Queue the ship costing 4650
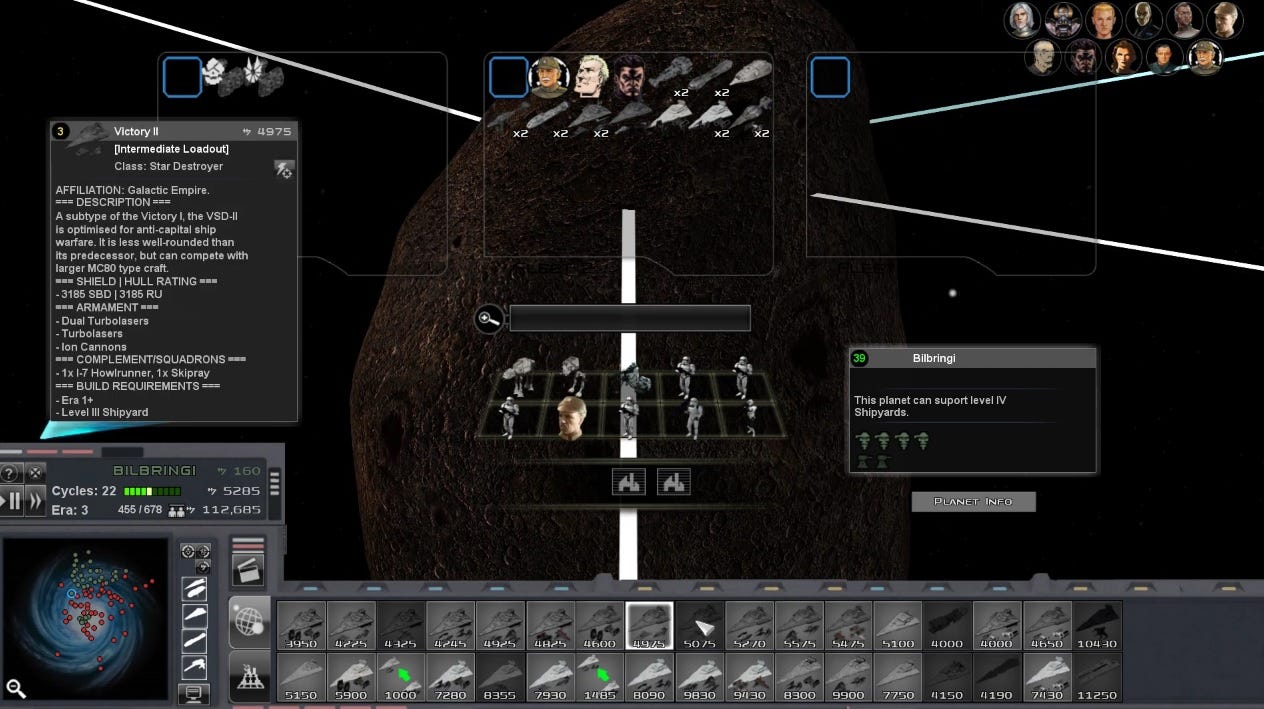1264x709 pixels. [1048, 626]
